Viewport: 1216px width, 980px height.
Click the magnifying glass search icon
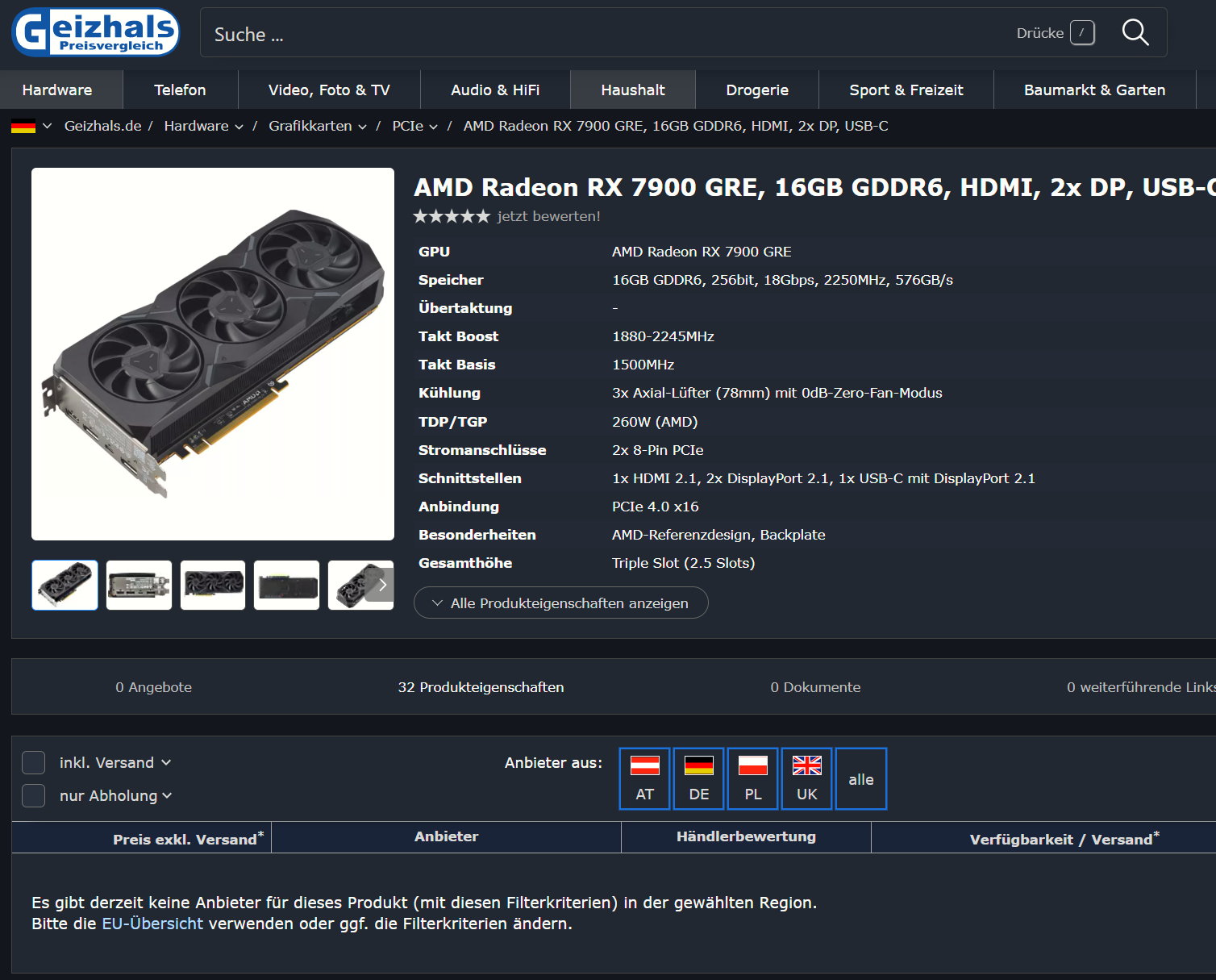click(x=1135, y=32)
